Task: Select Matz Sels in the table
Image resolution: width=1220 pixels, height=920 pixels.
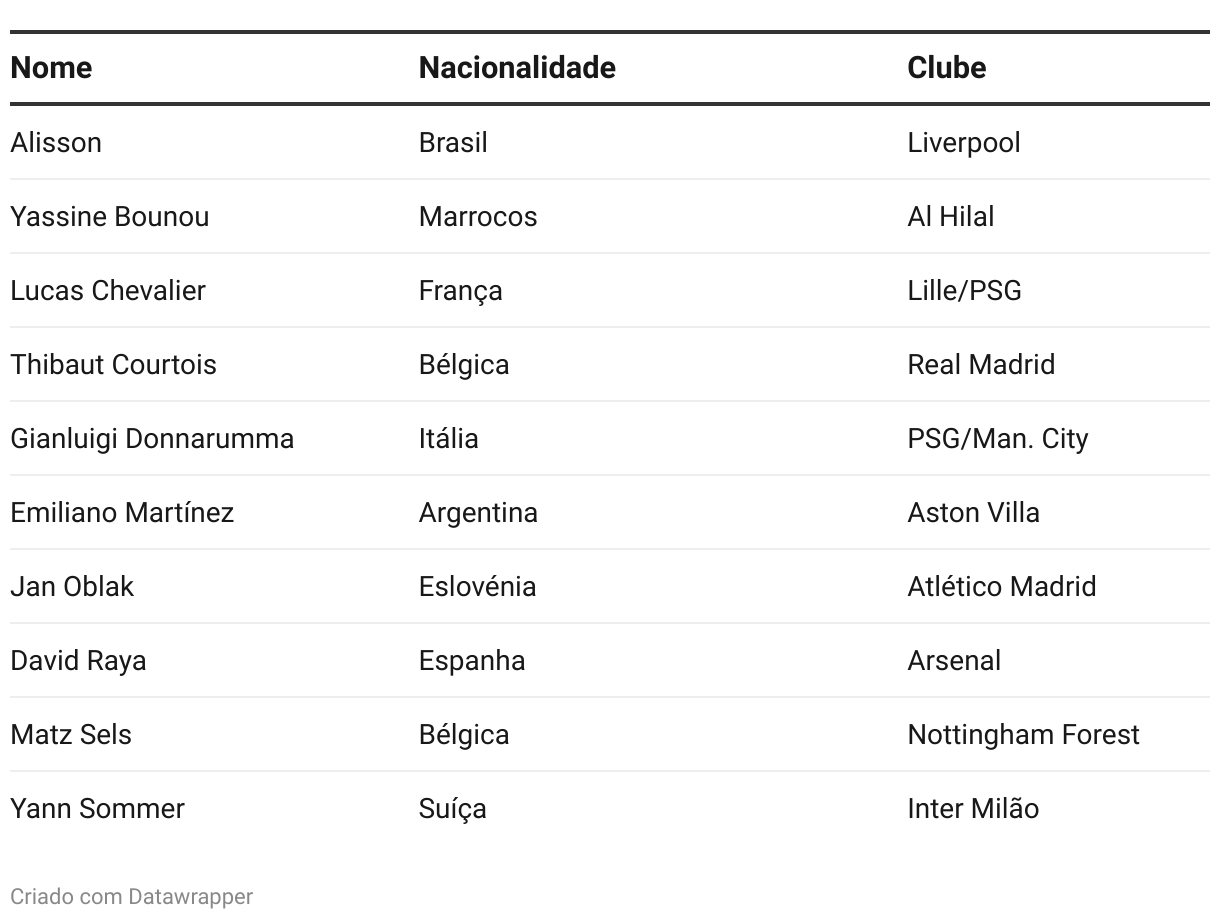Action: pos(71,734)
